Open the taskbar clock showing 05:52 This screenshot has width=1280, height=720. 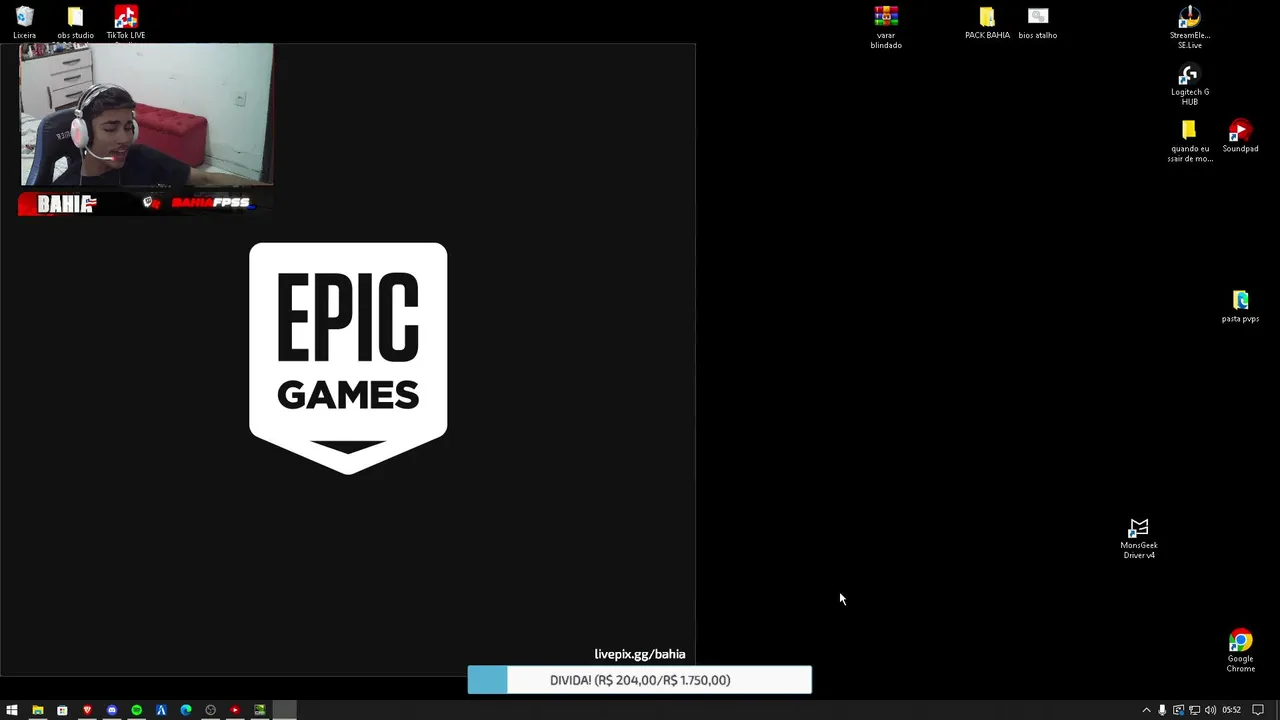1231,710
